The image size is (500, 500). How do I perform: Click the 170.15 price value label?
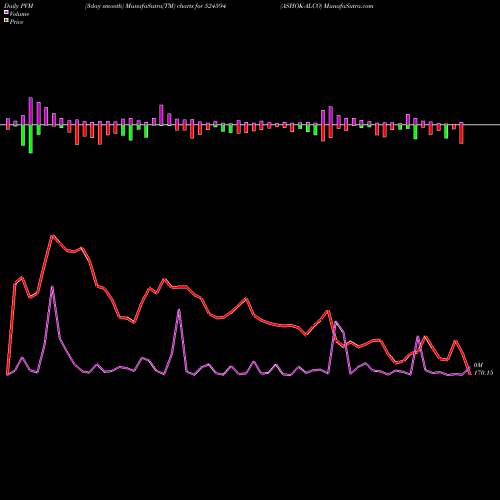483,373
